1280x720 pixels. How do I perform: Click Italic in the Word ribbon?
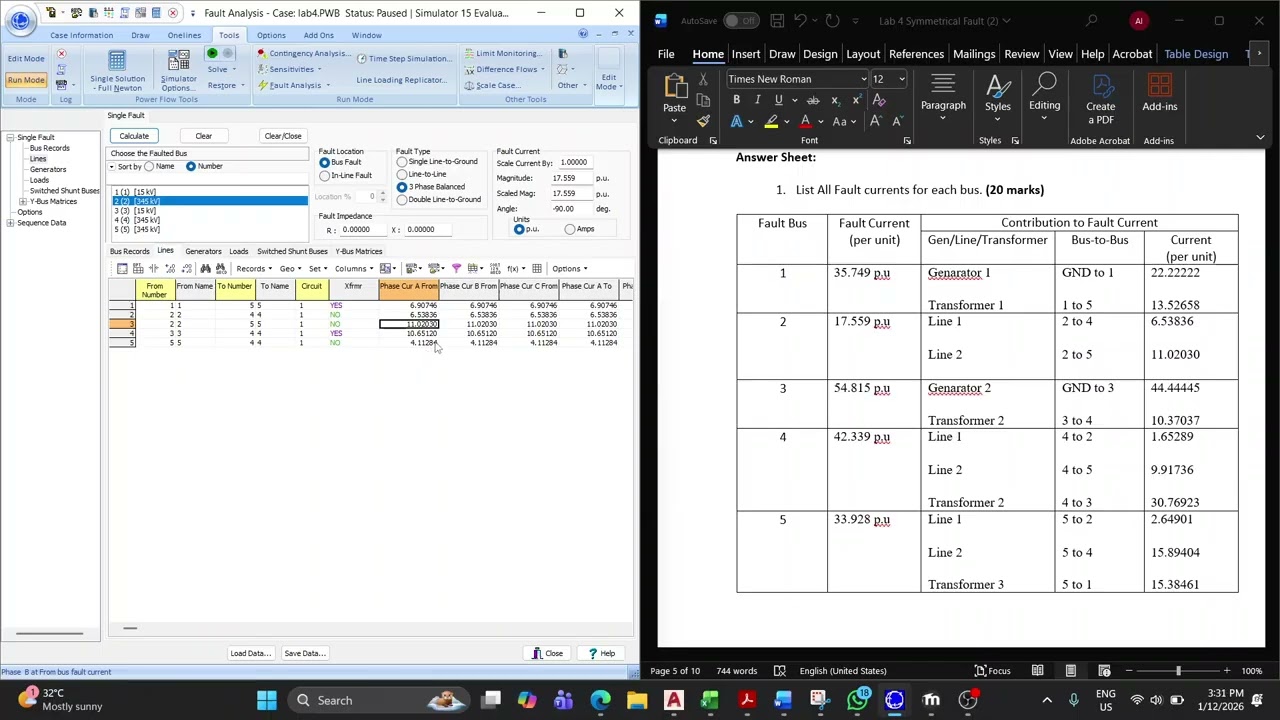(x=757, y=100)
